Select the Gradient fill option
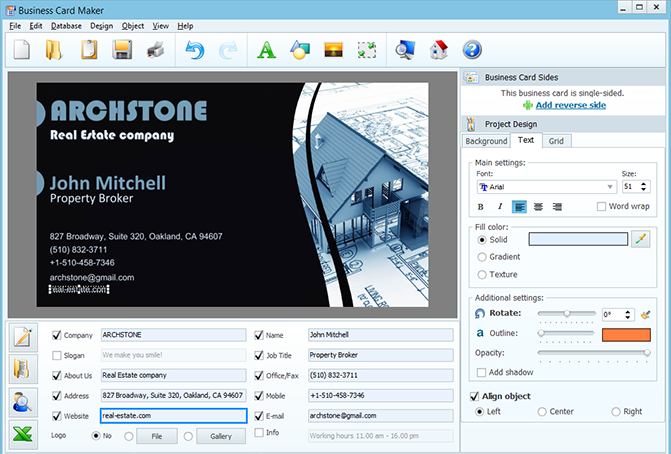This screenshot has height=454, width=671. coord(482,257)
